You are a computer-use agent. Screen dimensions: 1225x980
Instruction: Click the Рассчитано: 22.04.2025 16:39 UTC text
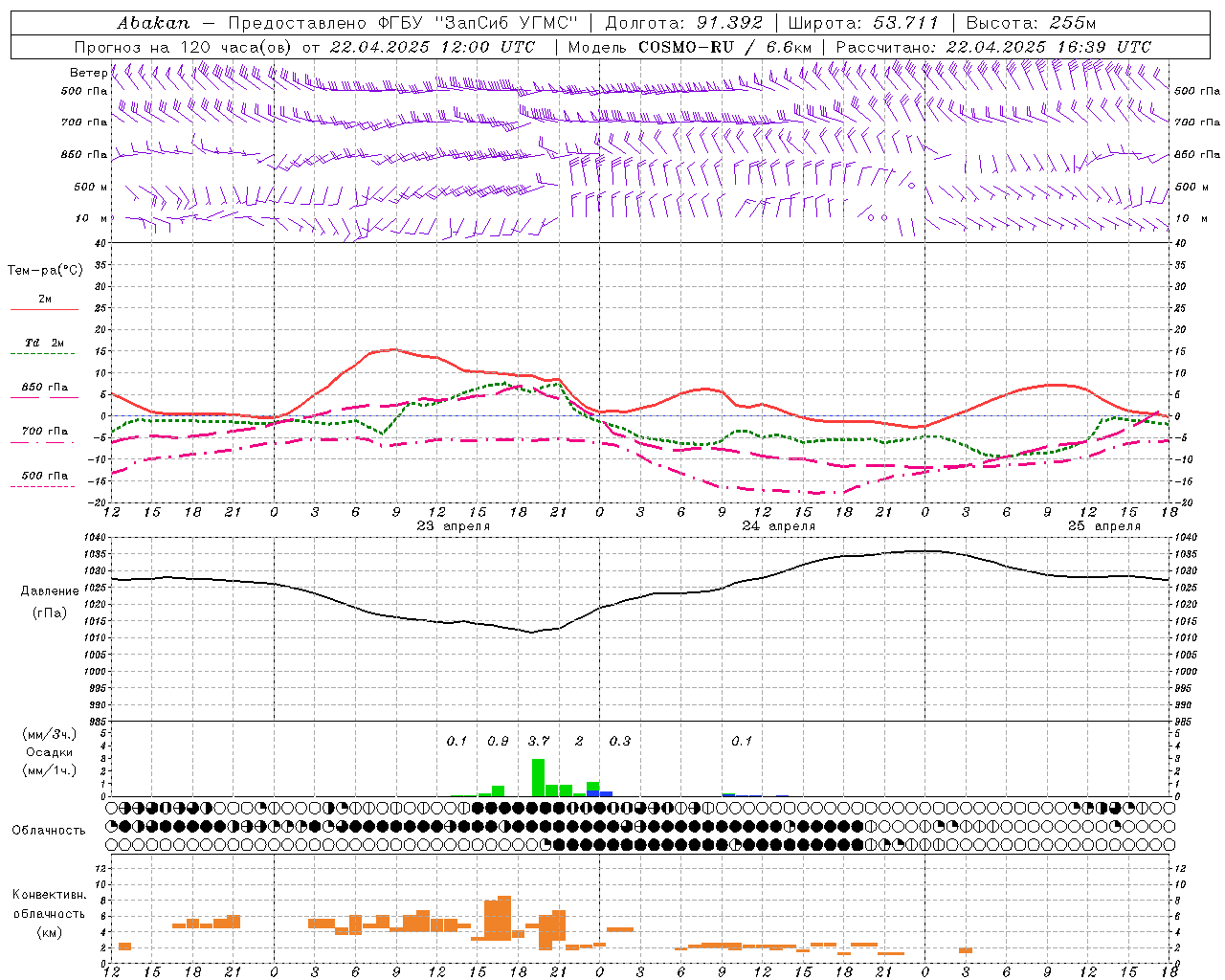click(x=993, y=47)
